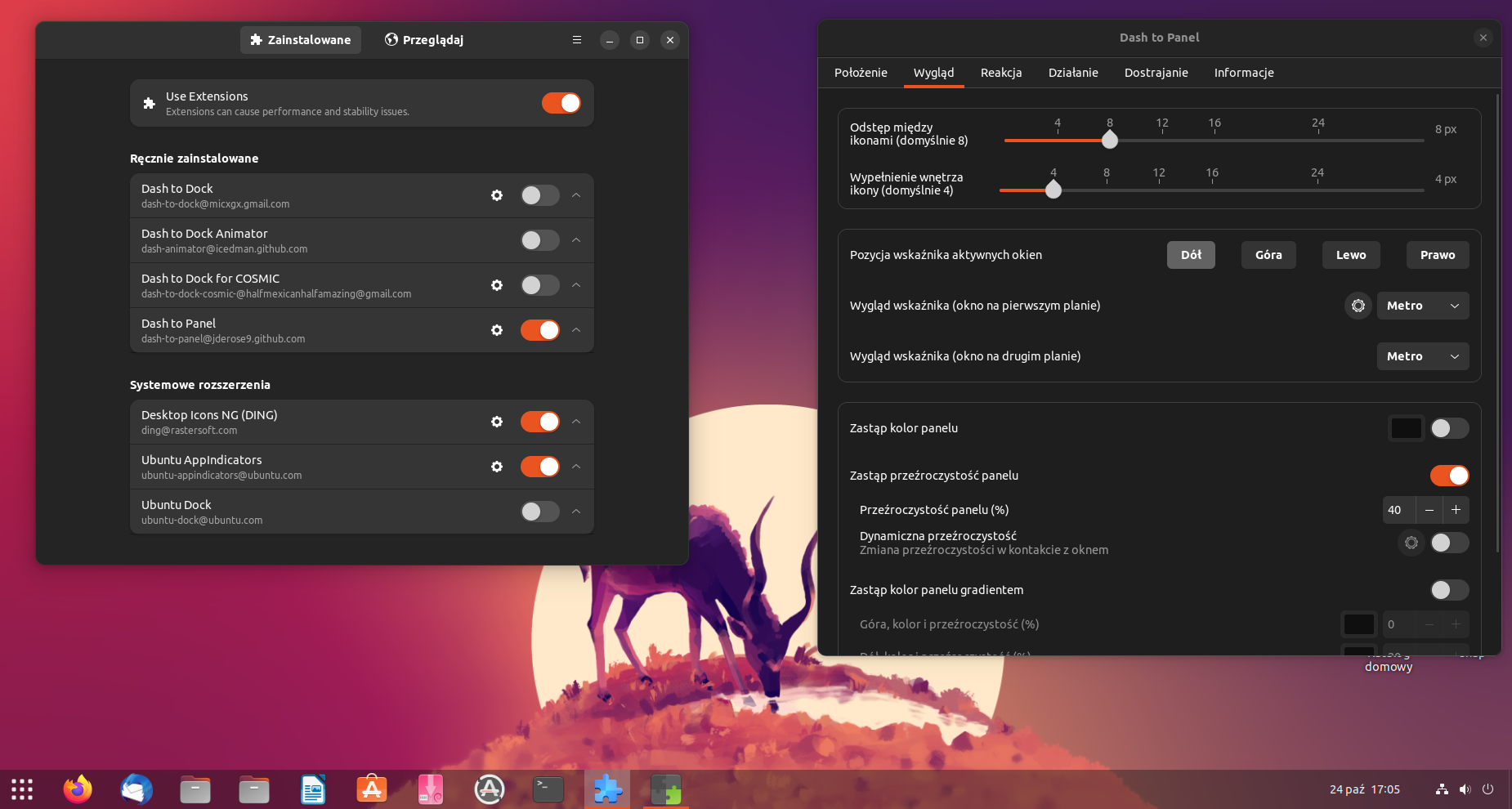Close the Dash to Panel settings window
Image resolution: width=1512 pixels, height=809 pixels.
pos(1483,38)
